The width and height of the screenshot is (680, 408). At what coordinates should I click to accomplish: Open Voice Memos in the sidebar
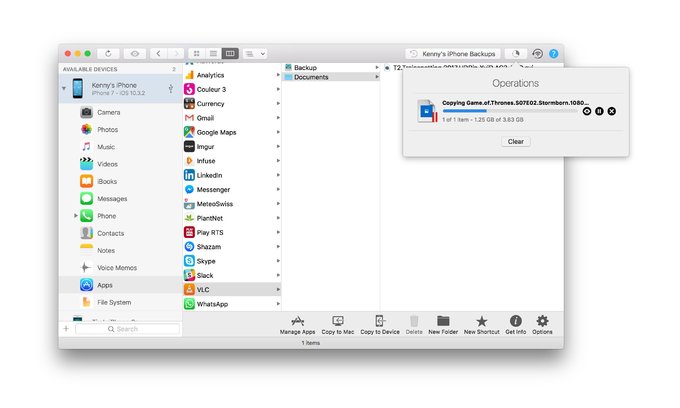[x=117, y=268]
